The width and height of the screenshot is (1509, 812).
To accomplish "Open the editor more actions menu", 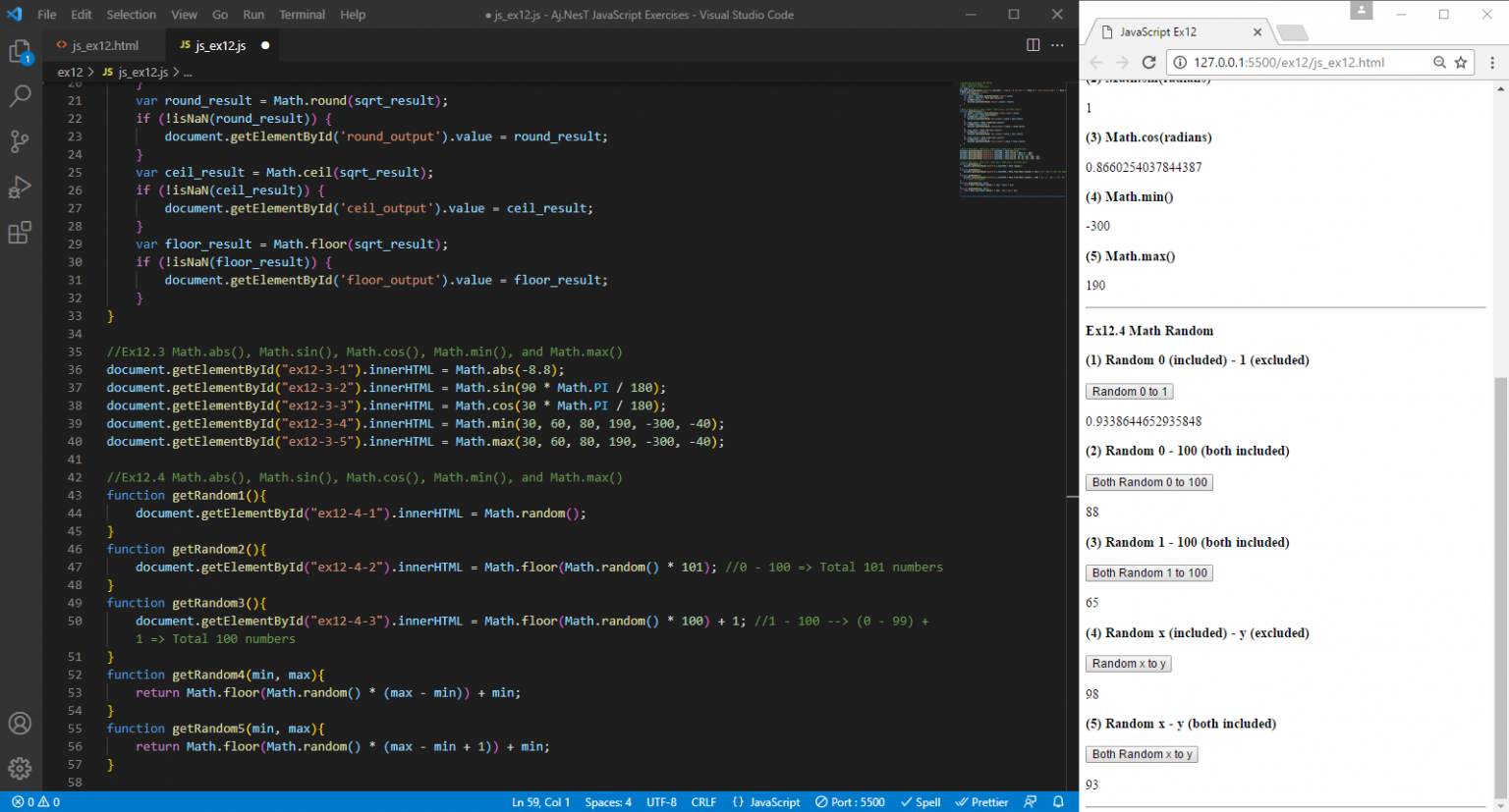I will pos(1057,44).
